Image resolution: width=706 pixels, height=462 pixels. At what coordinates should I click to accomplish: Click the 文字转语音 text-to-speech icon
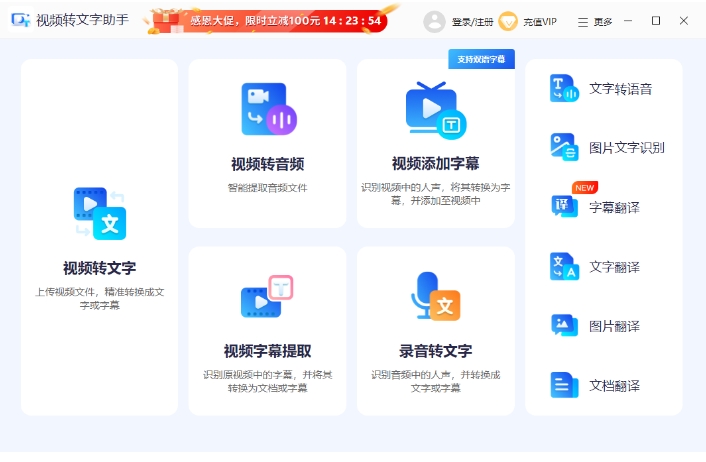tap(564, 88)
